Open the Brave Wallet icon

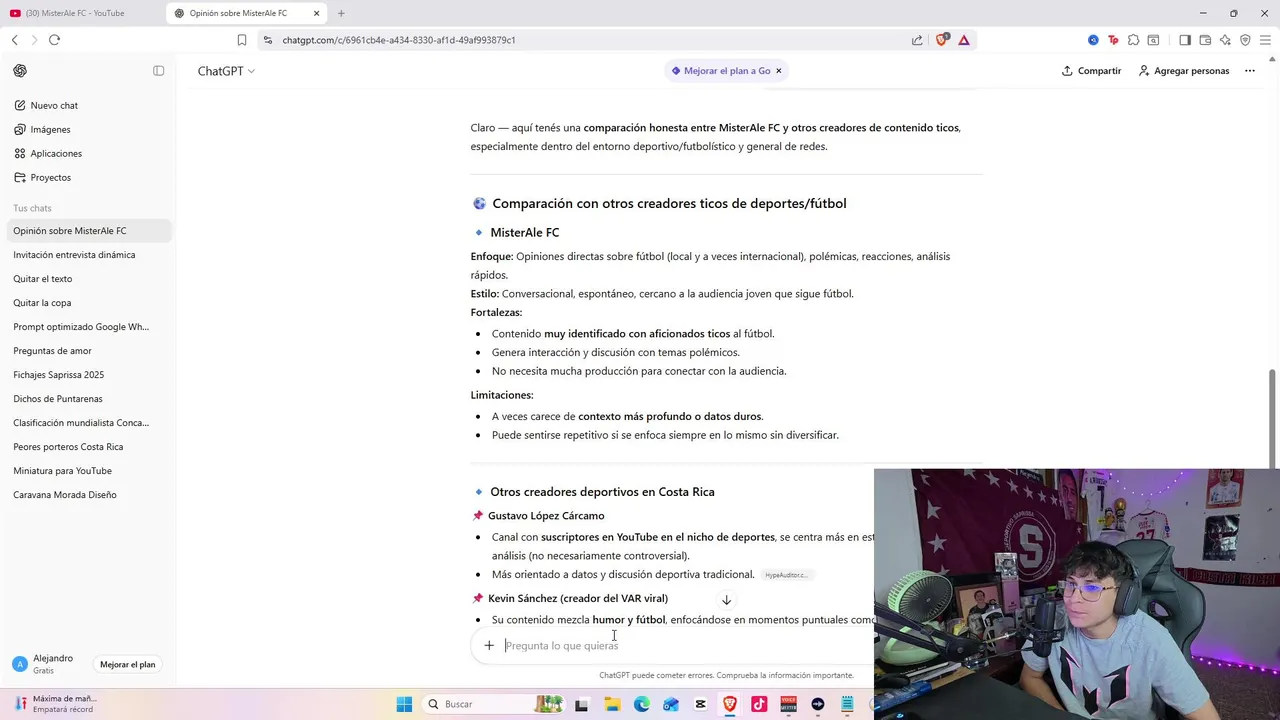(1205, 40)
